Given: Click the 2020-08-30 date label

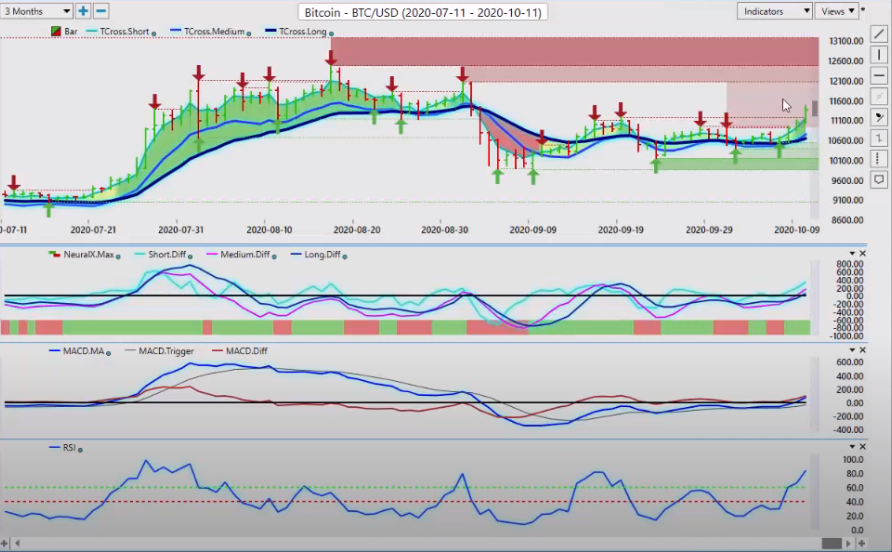Looking at the screenshot, I should [444, 230].
